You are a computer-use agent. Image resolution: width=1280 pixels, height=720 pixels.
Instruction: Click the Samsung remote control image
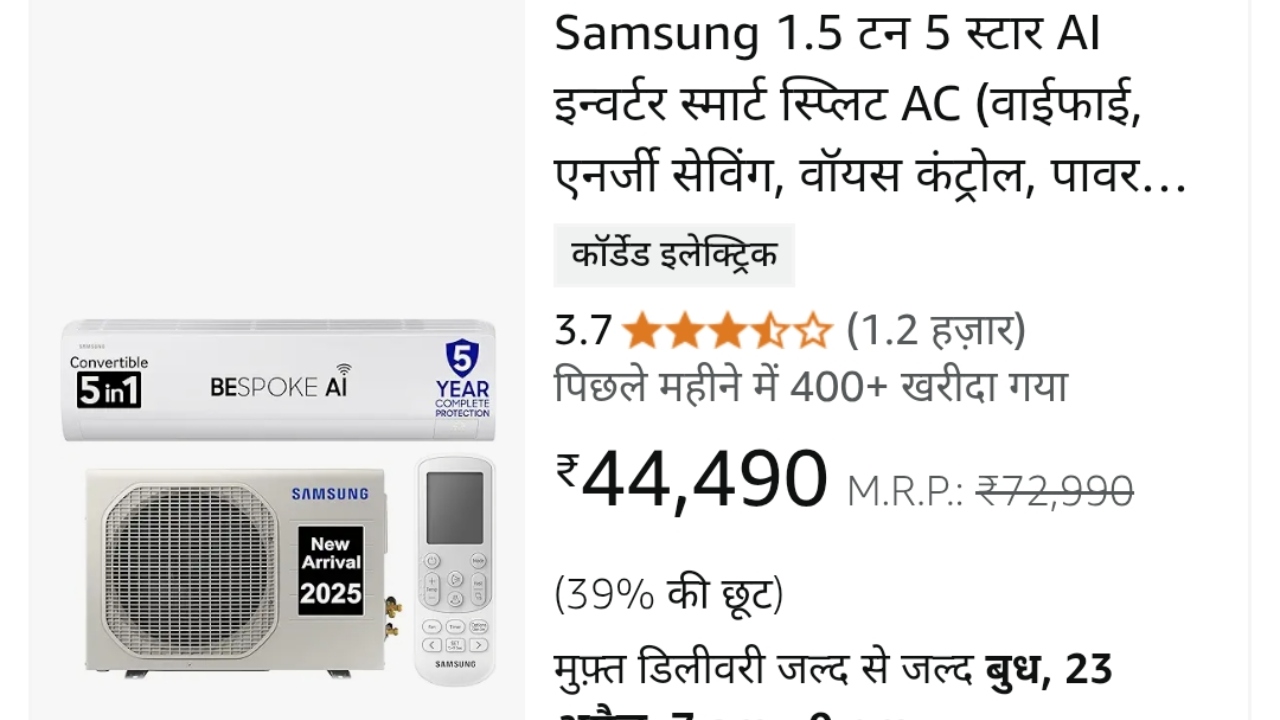(x=455, y=569)
